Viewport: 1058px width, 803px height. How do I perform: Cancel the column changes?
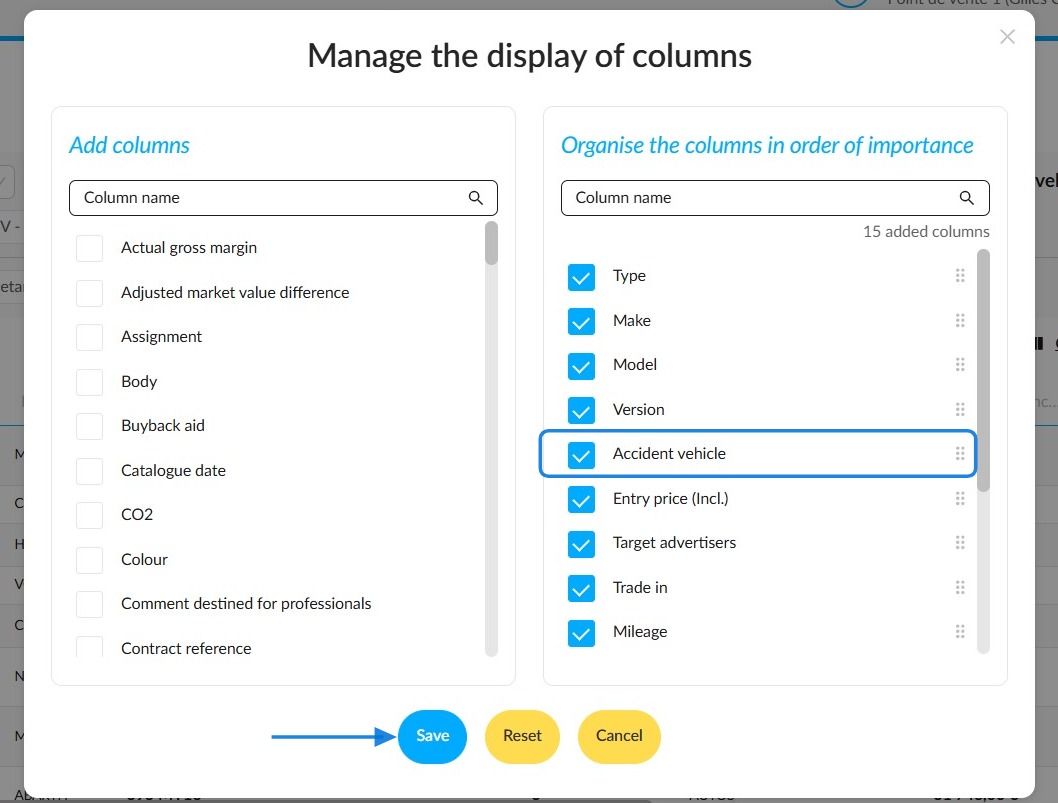tap(619, 736)
